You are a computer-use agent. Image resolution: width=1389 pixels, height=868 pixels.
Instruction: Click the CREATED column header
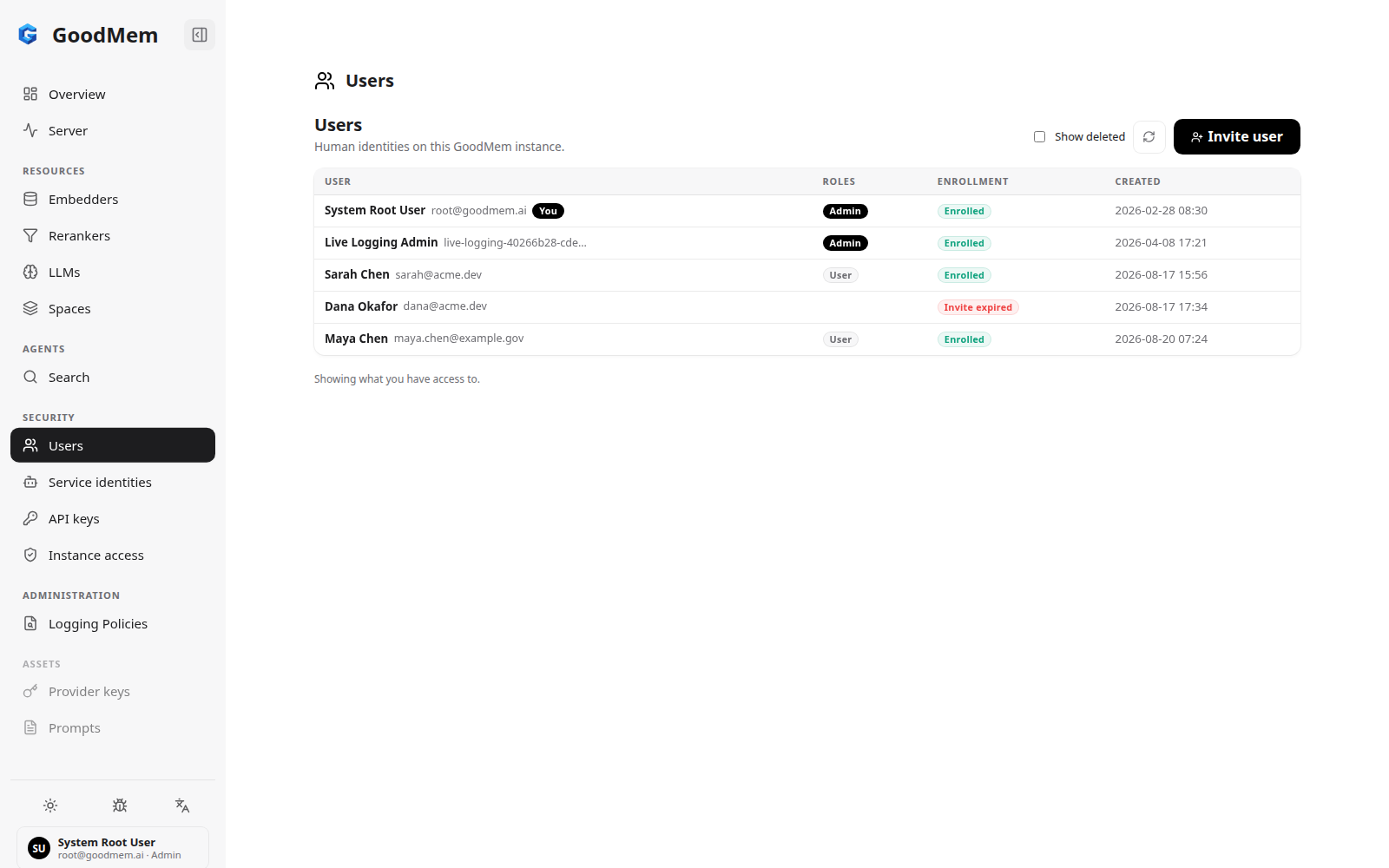point(1137,181)
